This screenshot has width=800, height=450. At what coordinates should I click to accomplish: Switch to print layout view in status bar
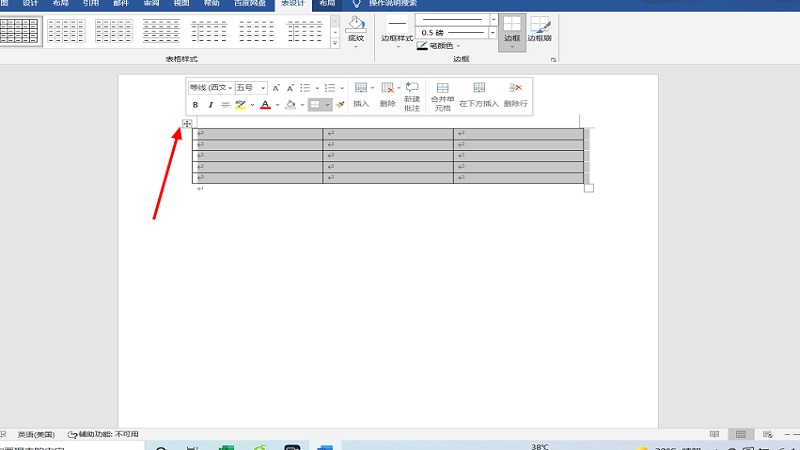click(x=741, y=434)
